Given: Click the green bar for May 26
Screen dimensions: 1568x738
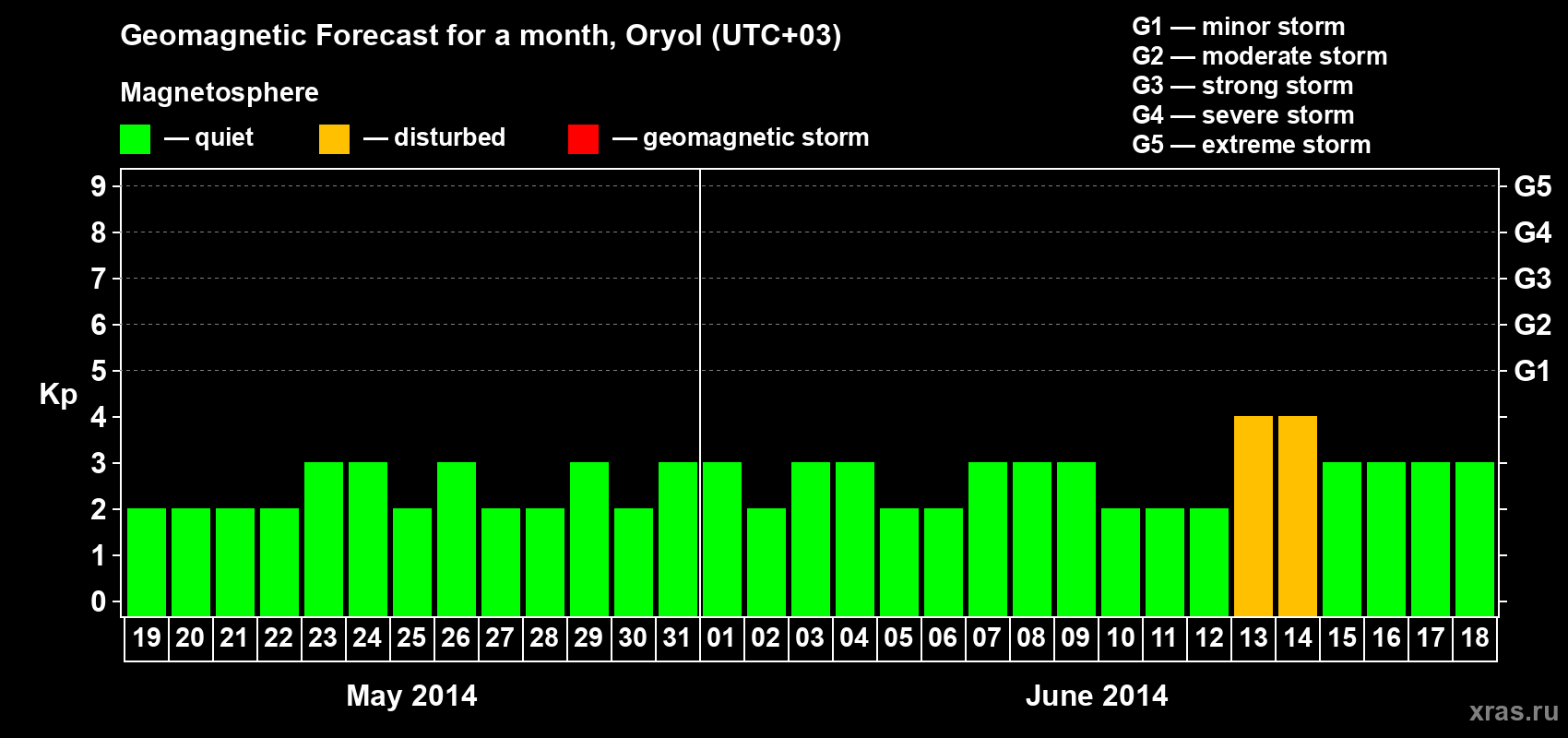Looking at the screenshot, I should (x=457, y=540).
